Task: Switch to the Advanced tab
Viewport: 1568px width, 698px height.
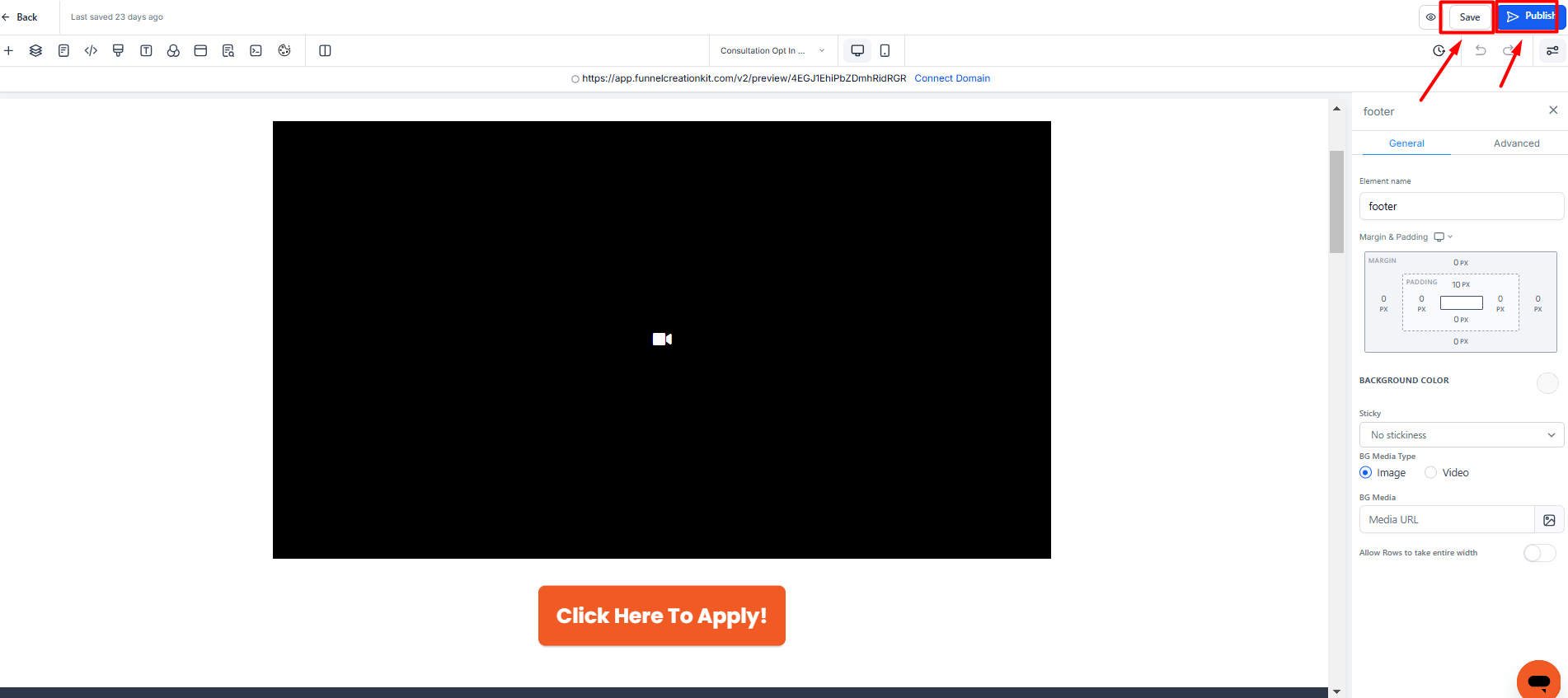Action: [1516, 143]
